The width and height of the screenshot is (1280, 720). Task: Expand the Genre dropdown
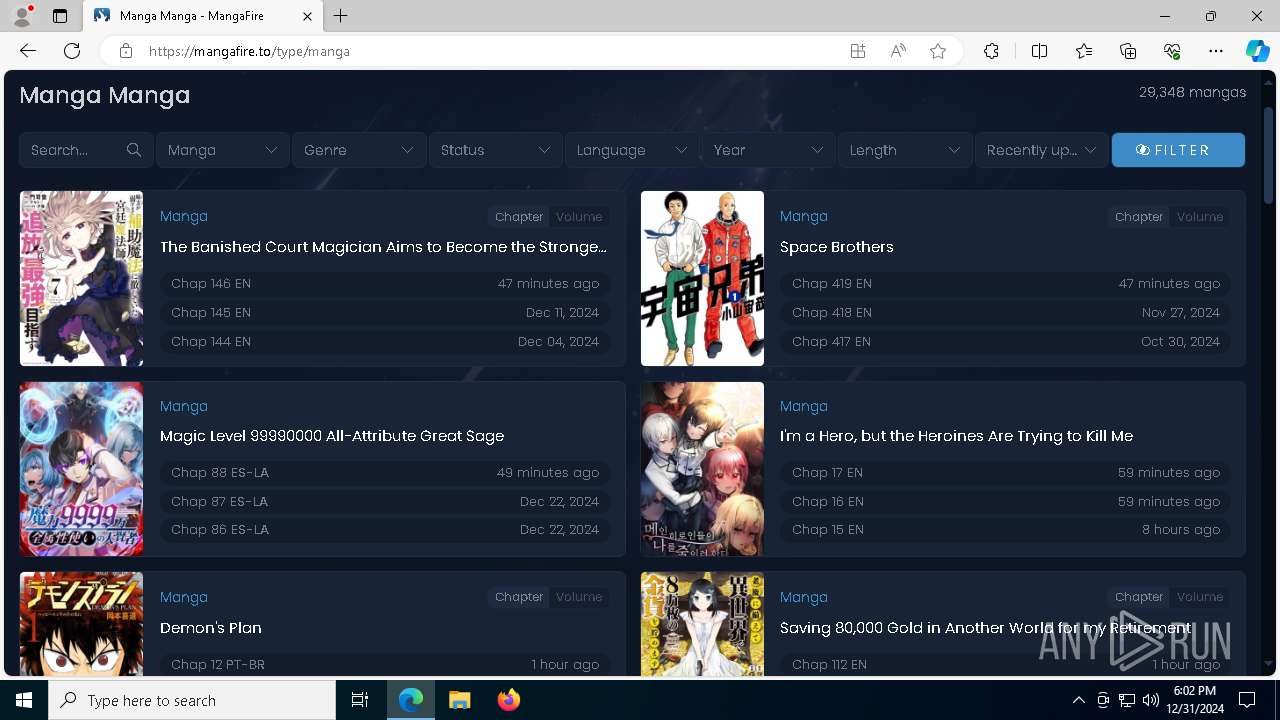point(359,150)
